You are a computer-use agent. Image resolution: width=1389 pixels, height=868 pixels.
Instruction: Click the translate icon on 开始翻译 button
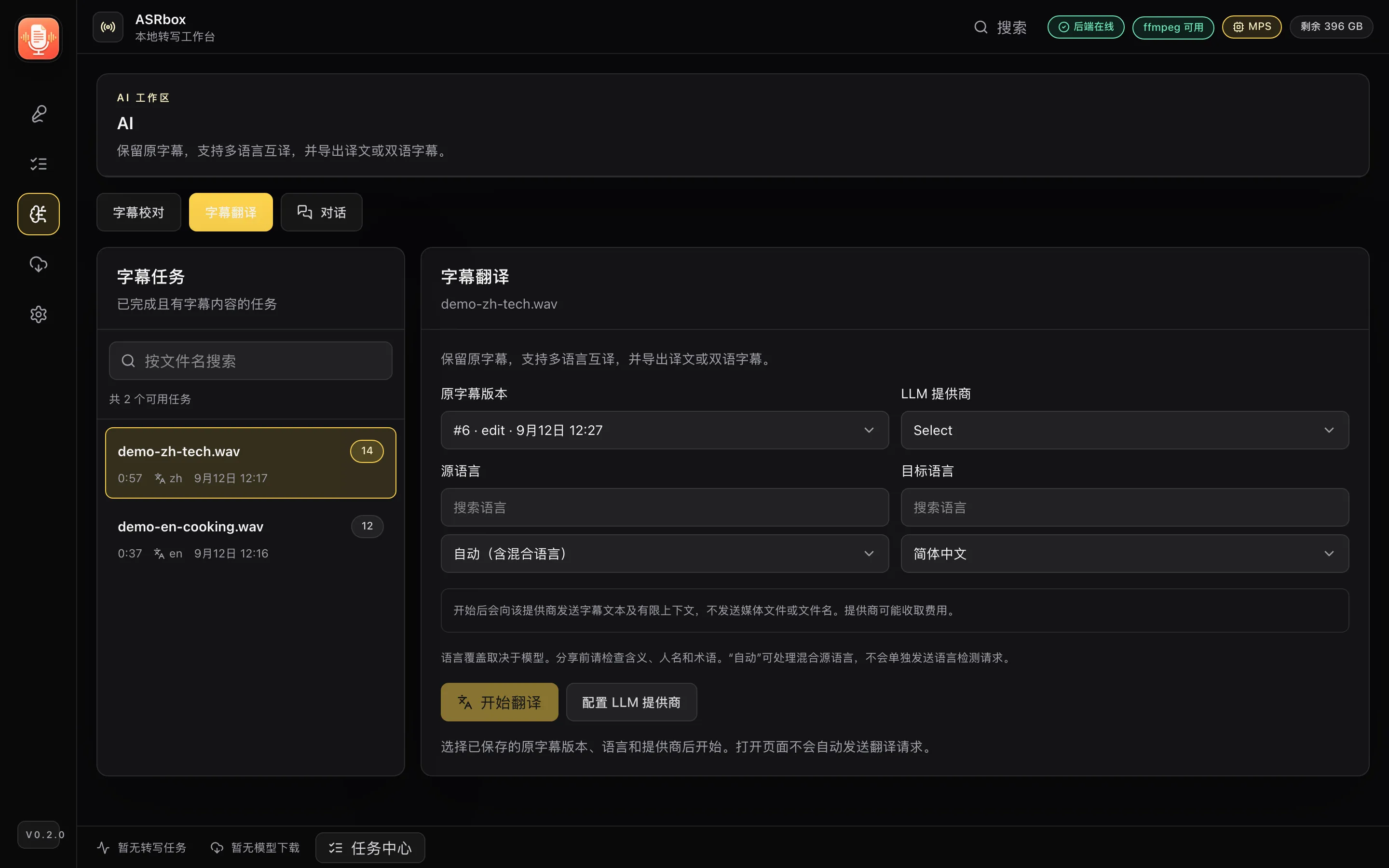click(464, 702)
